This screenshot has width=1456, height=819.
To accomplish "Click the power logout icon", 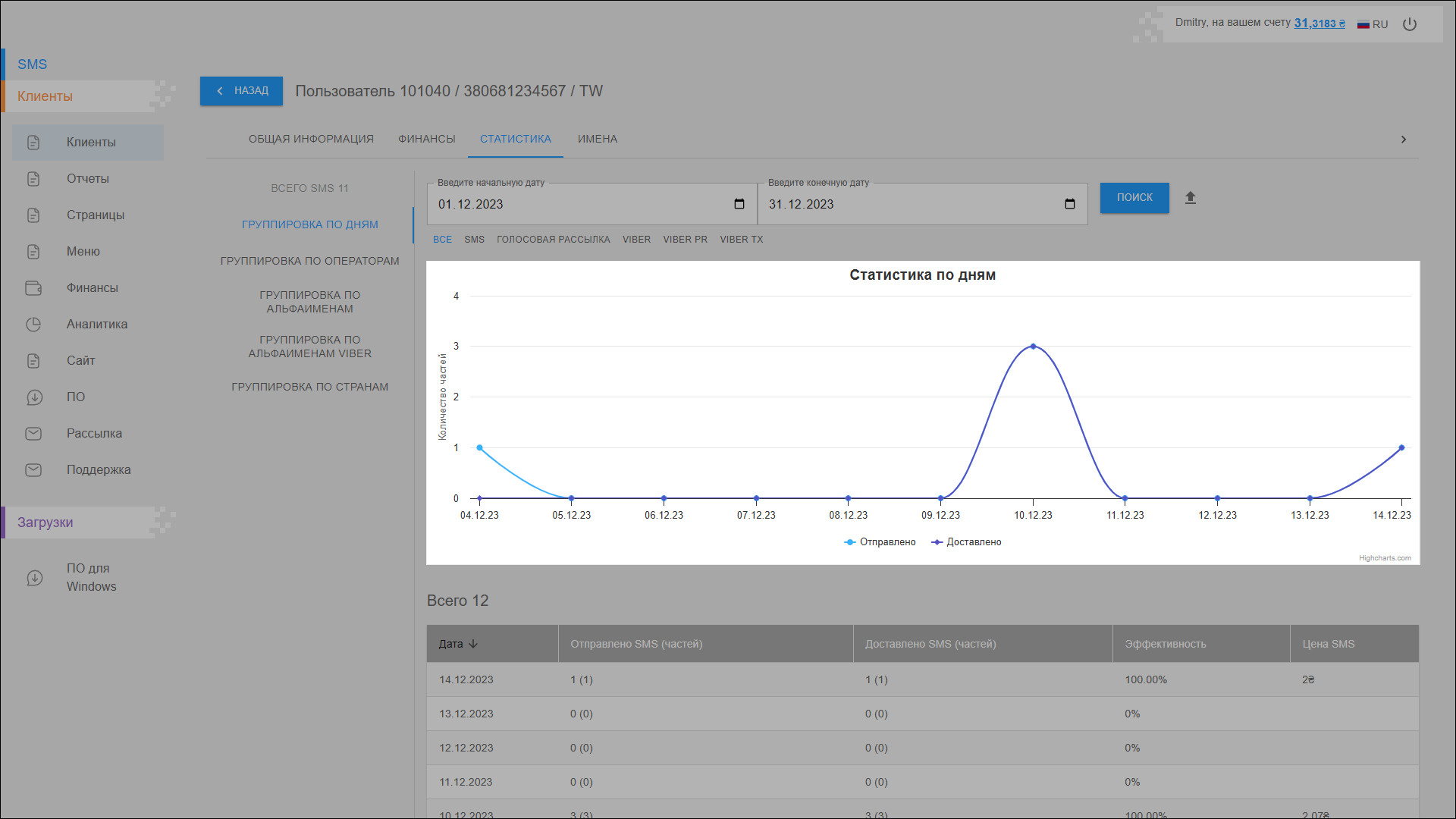I will [x=1410, y=24].
